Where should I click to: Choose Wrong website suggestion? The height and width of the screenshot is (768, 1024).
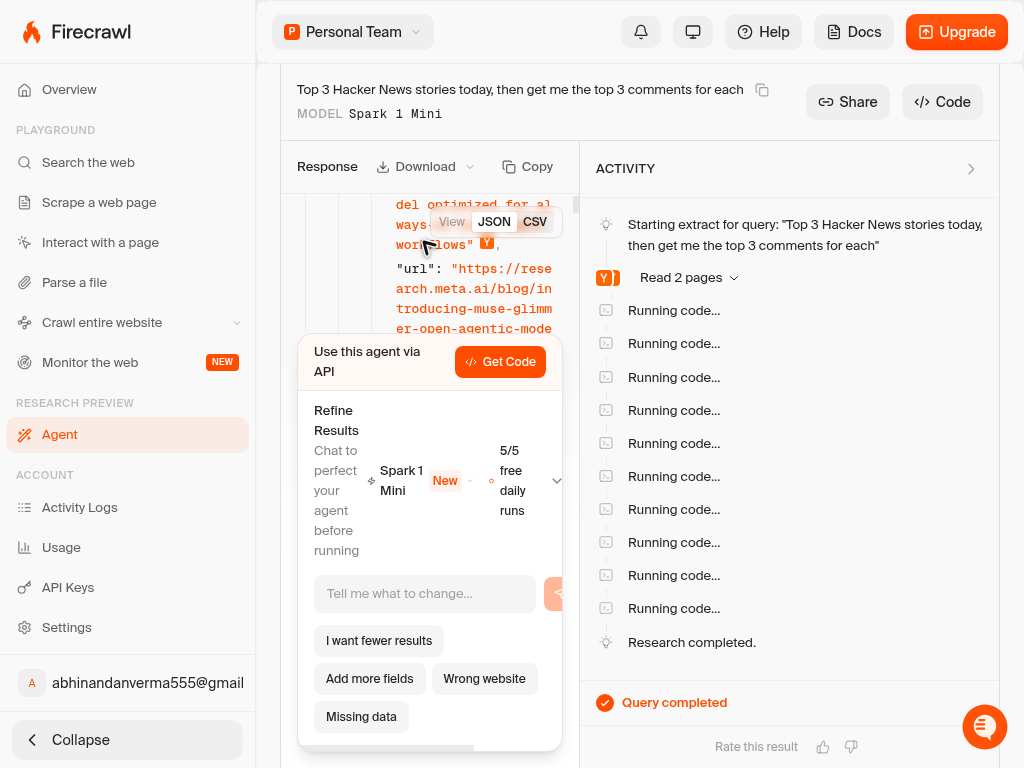coord(485,679)
